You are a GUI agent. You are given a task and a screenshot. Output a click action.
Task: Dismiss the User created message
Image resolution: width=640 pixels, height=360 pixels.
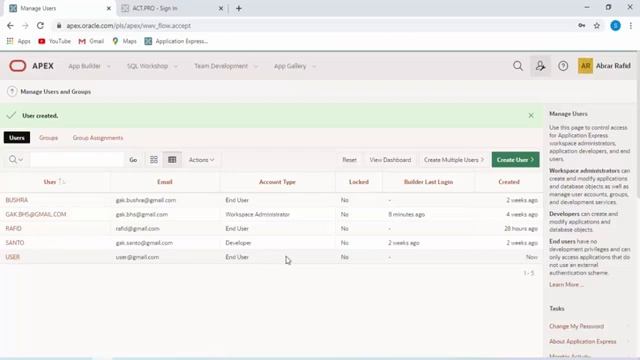coord(531,116)
